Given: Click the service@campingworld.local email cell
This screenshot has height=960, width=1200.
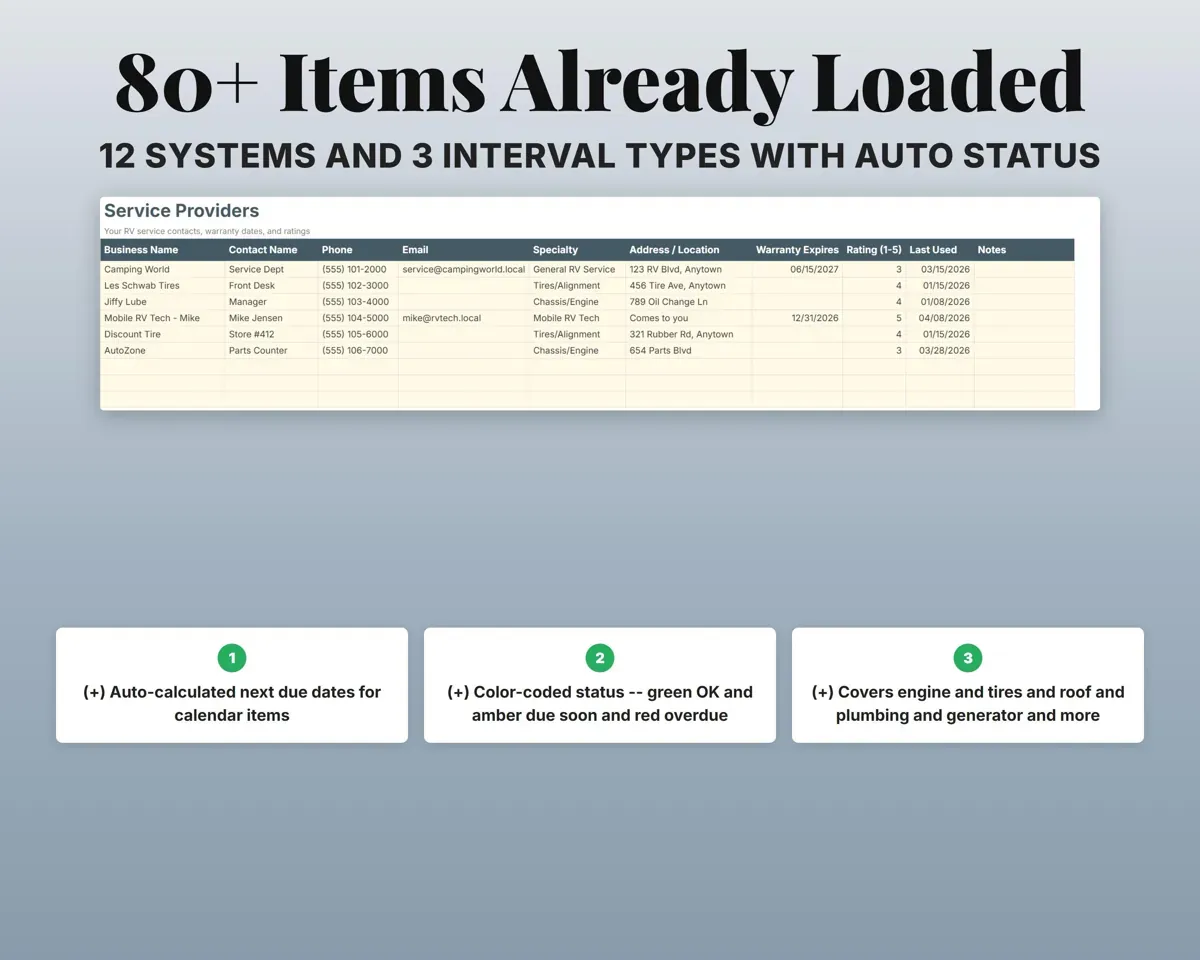Looking at the screenshot, I should [463, 269].
